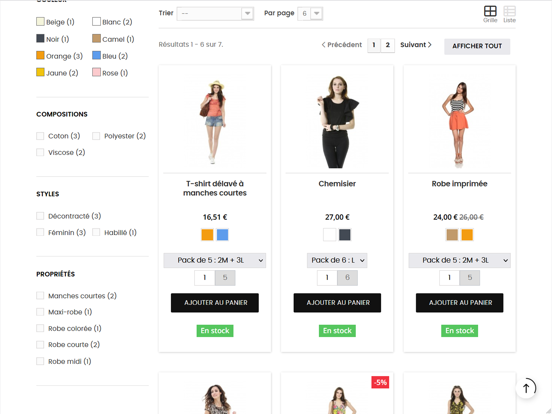Check the Polyester composition filter

[96, 136]
